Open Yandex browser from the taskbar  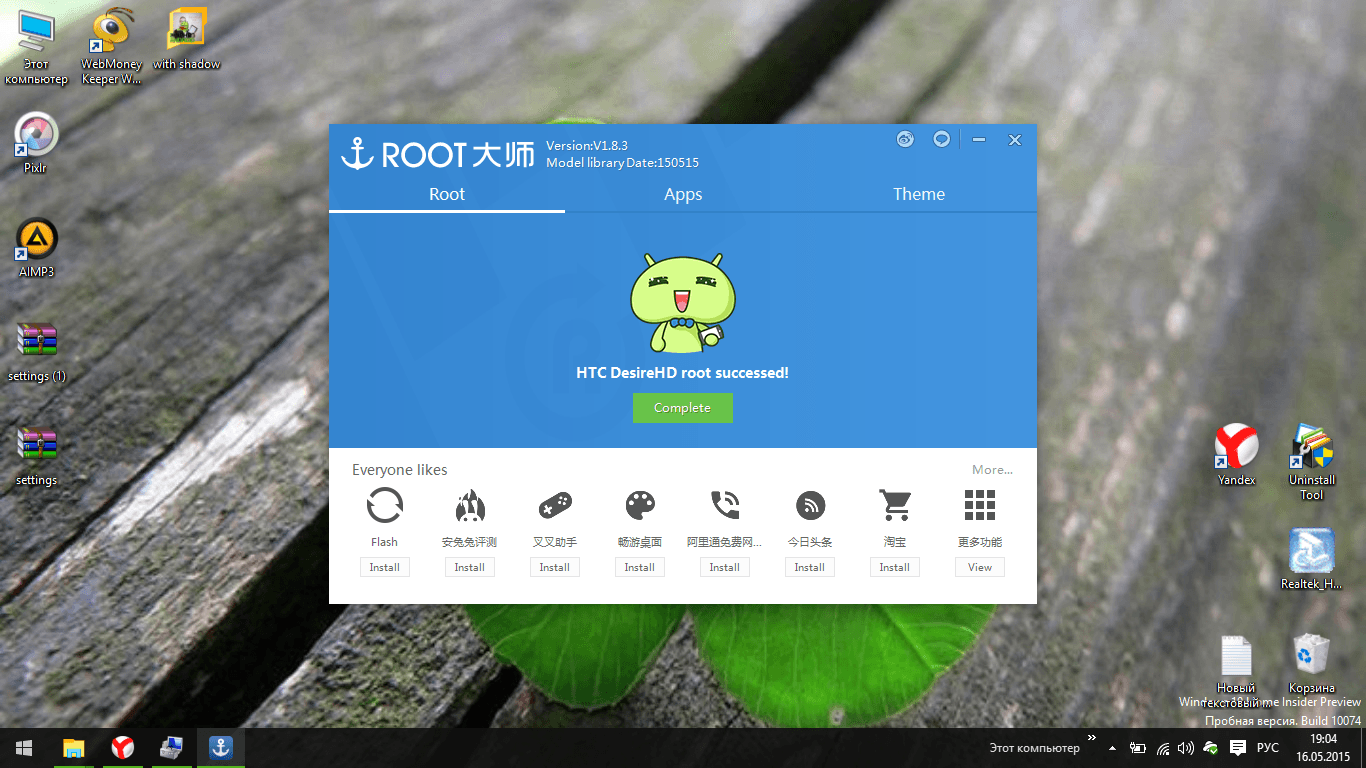122,748
